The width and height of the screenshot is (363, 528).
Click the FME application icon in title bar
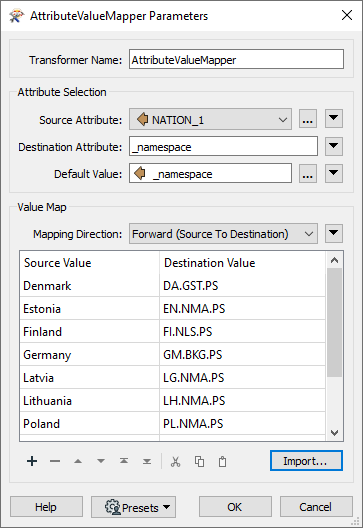[x=16, y=16]
